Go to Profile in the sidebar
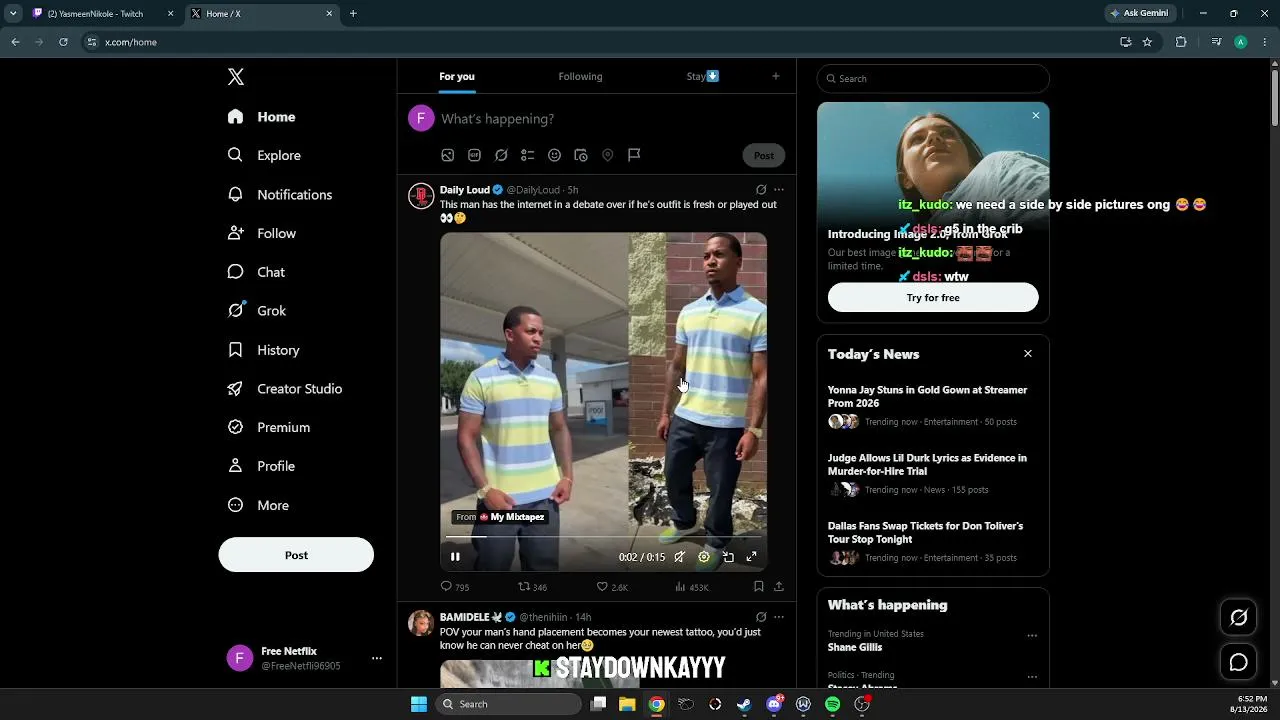Screen dimensions: 1280x720 261,466
